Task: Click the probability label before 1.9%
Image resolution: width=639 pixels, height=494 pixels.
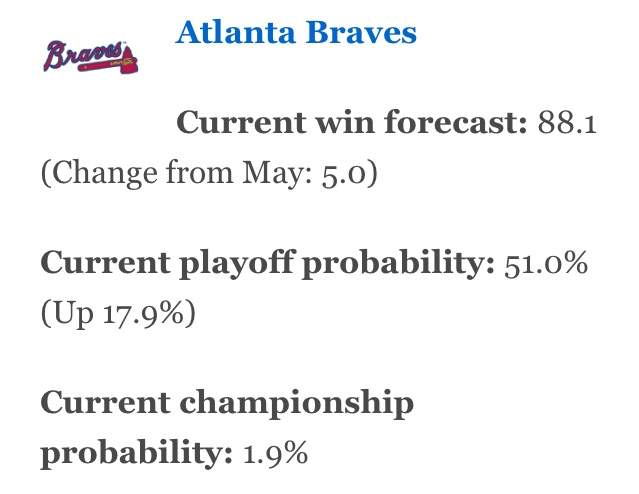Action: [137, 453]
